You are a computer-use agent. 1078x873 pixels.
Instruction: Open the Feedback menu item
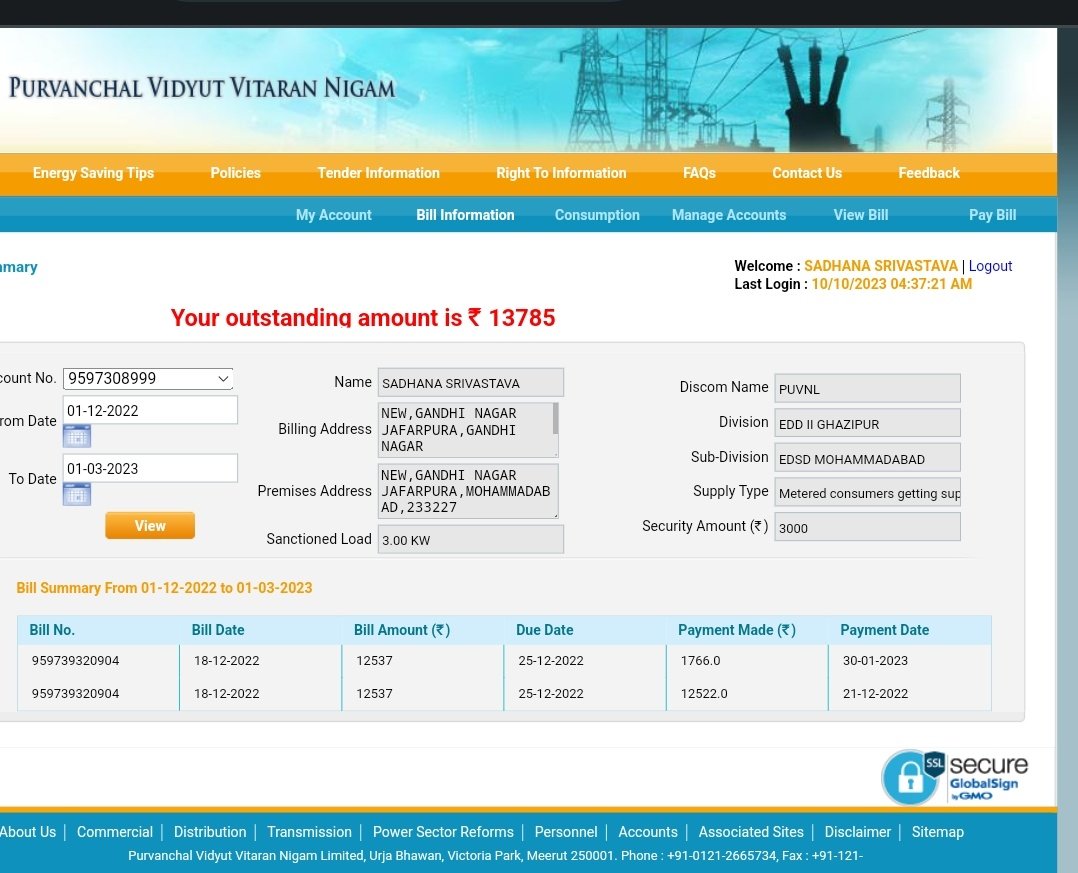(x=929, y=173)
